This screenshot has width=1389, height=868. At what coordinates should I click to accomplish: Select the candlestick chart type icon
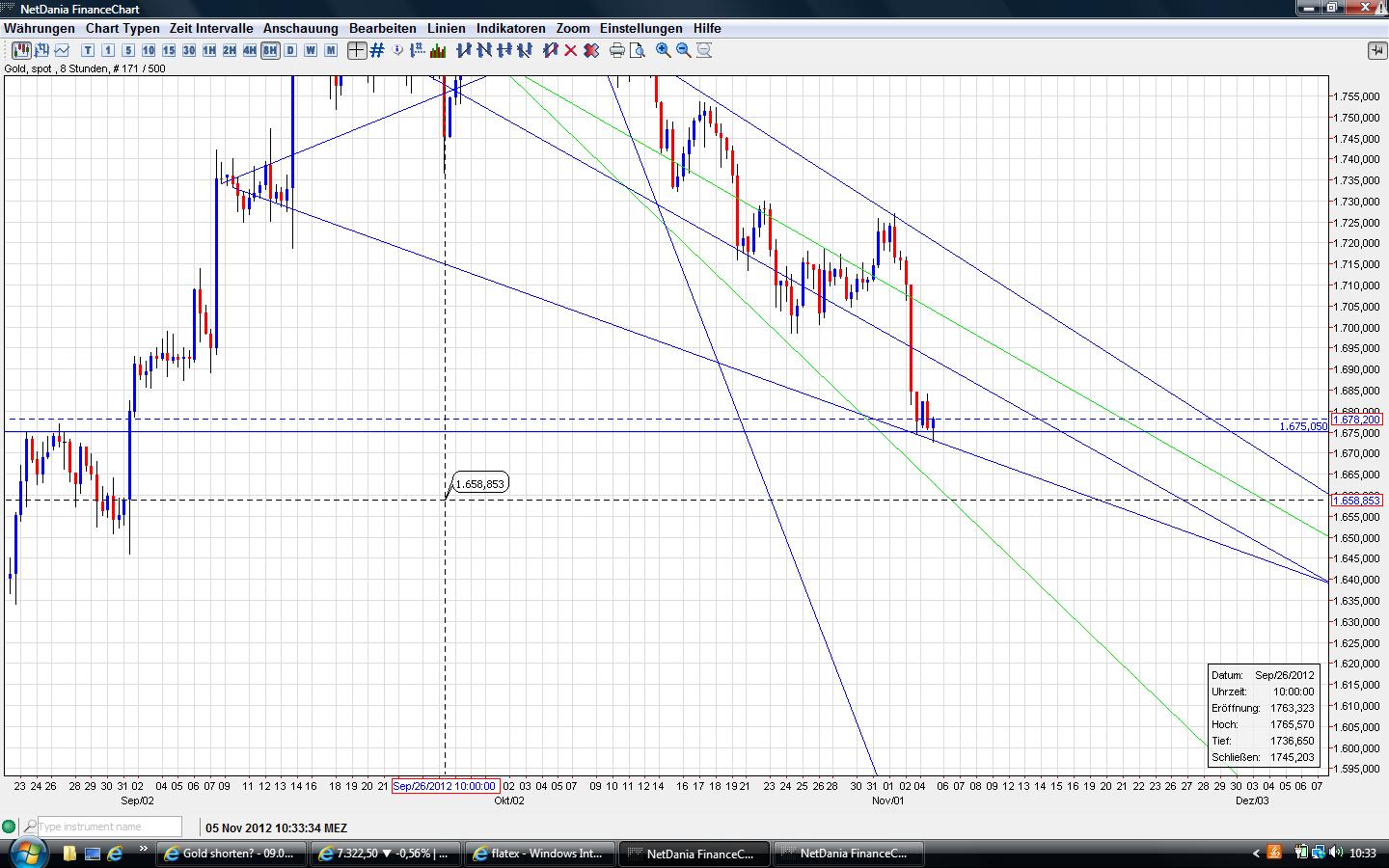click(19, 50)
